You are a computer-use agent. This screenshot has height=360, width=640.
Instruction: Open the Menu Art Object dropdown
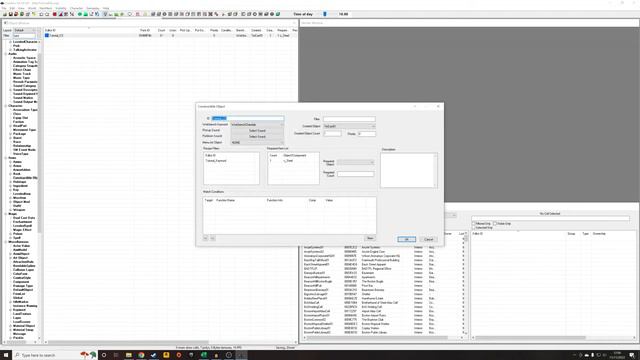pos(257,142)
